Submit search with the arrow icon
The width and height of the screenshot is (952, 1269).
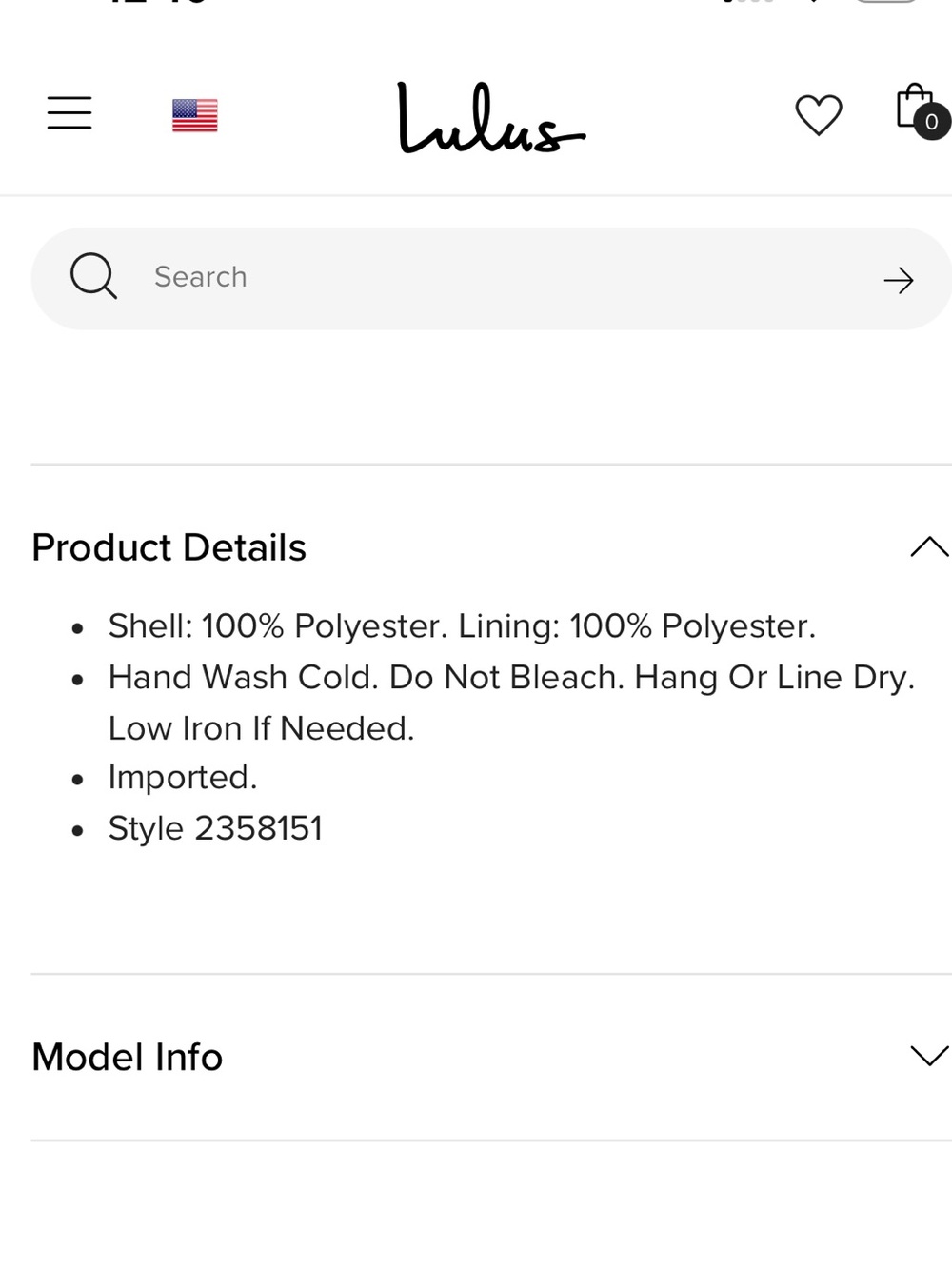898,280
